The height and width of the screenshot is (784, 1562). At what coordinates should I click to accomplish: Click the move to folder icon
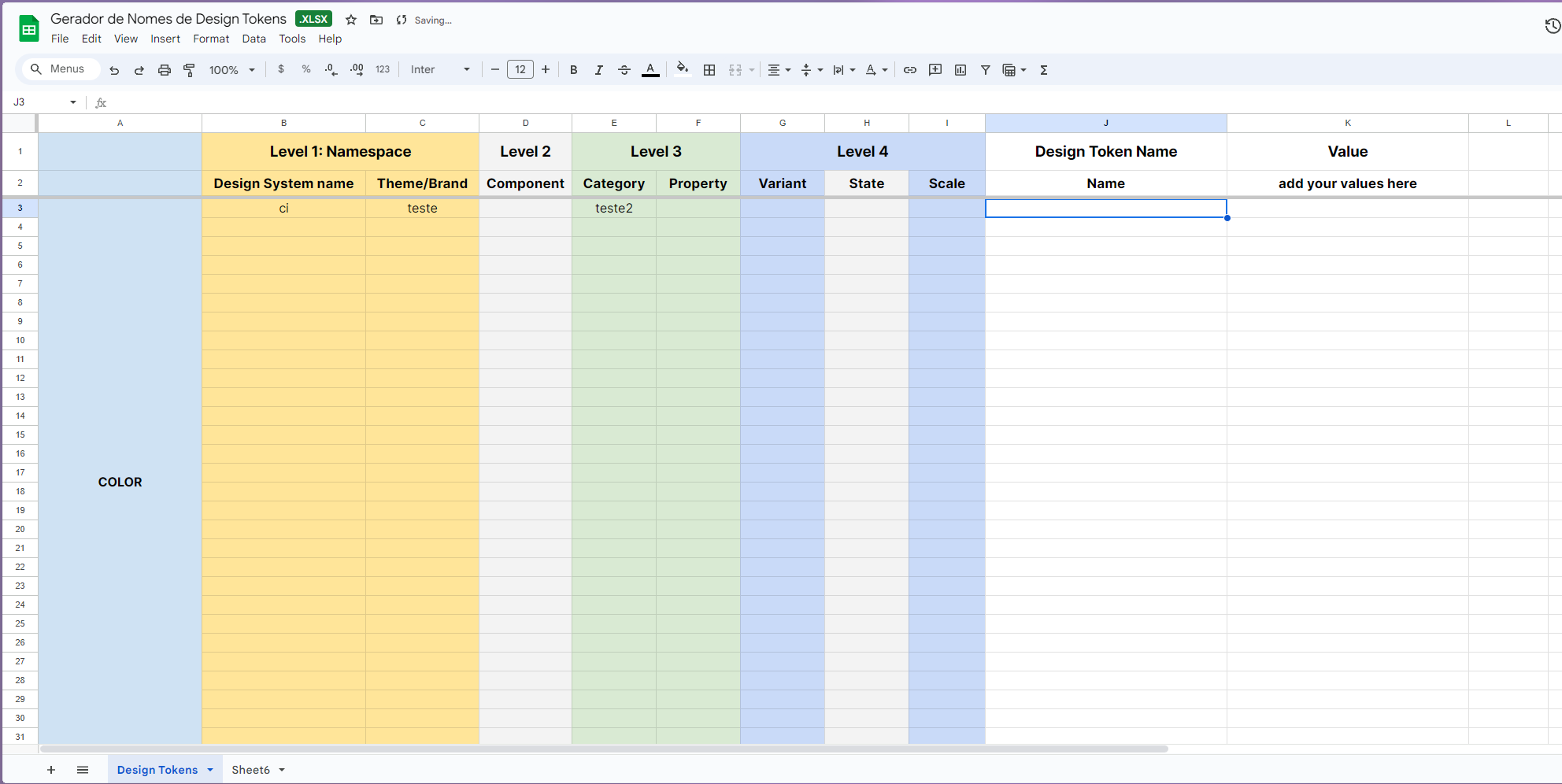click(x=376, y=20)
